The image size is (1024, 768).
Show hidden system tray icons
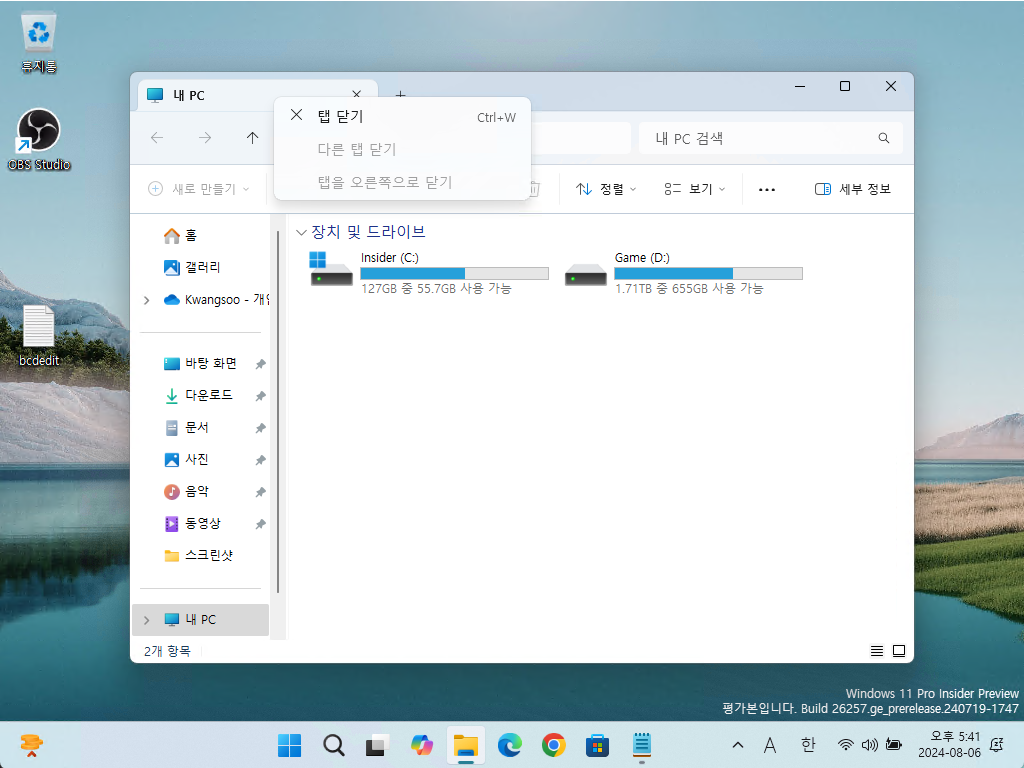click(x=737, y=744)
